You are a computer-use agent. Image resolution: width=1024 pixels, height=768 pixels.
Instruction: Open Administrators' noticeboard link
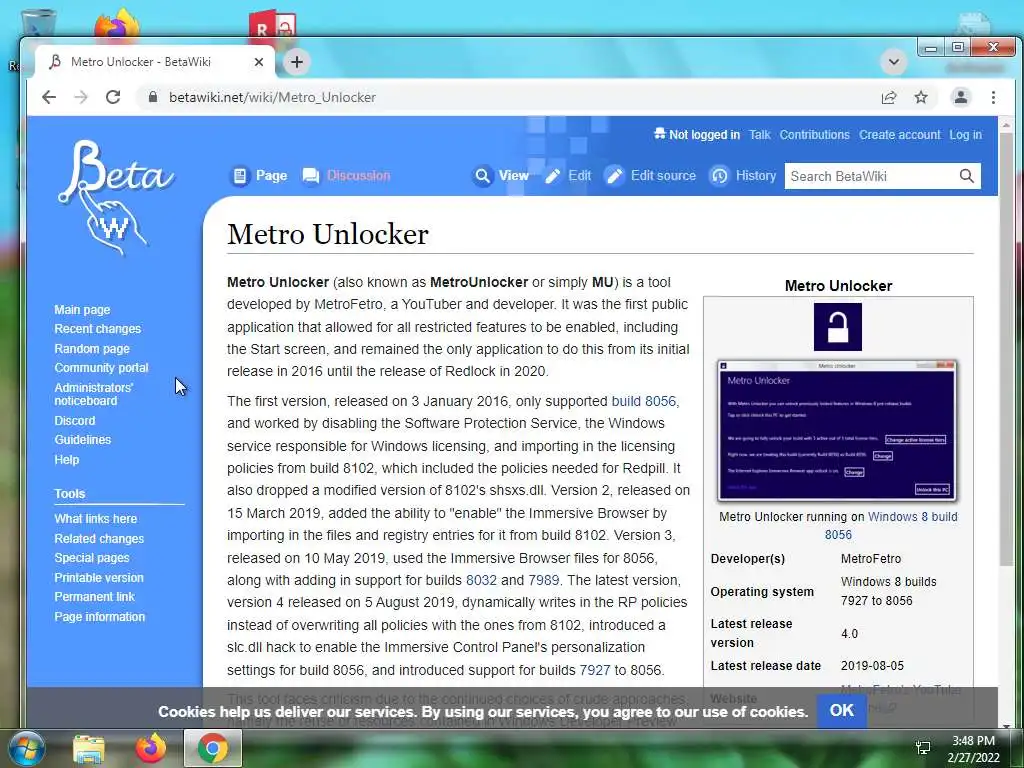[93, 394]
